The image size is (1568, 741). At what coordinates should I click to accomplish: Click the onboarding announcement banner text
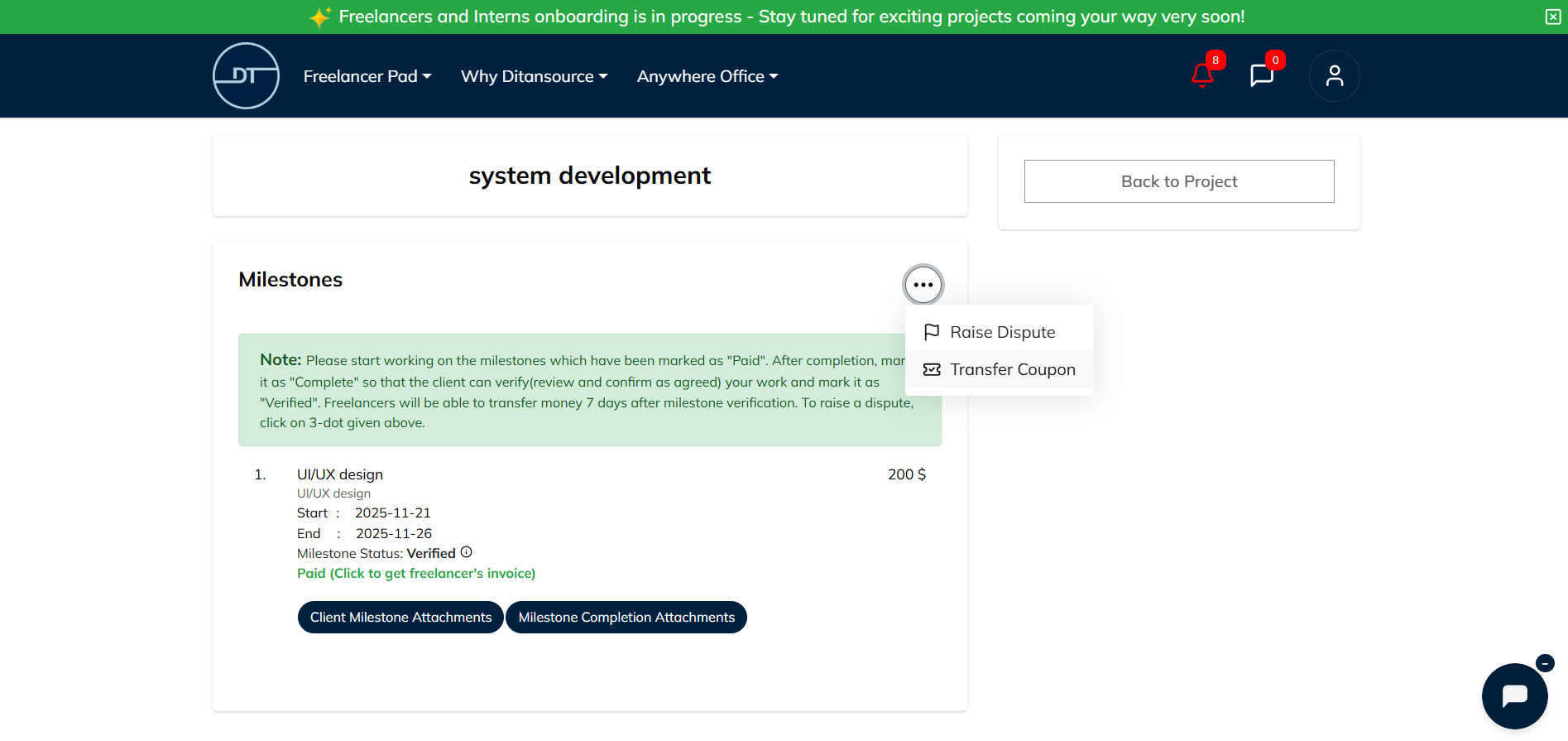[790, 17]
